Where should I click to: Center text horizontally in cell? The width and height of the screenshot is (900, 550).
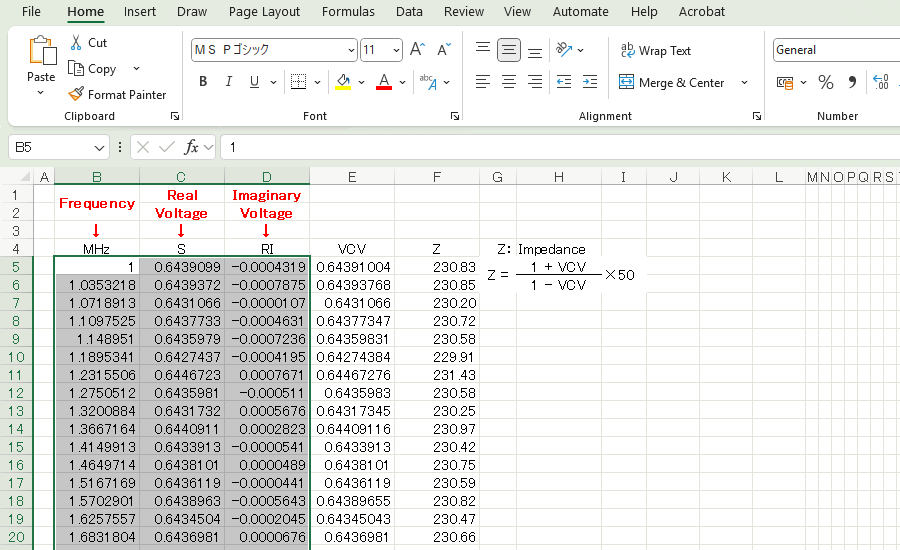click(x=509, y=82)
